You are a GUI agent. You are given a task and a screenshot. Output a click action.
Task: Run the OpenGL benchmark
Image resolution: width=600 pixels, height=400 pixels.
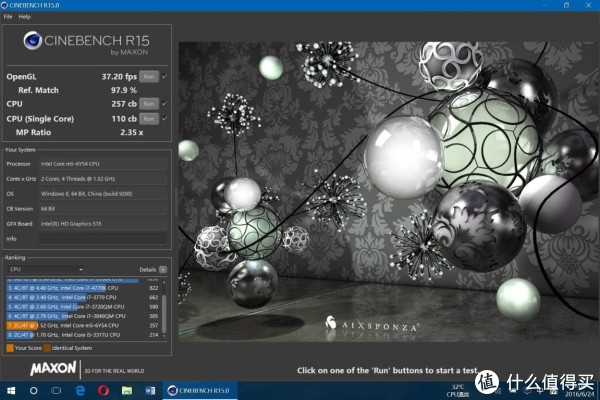coord(149,77)
